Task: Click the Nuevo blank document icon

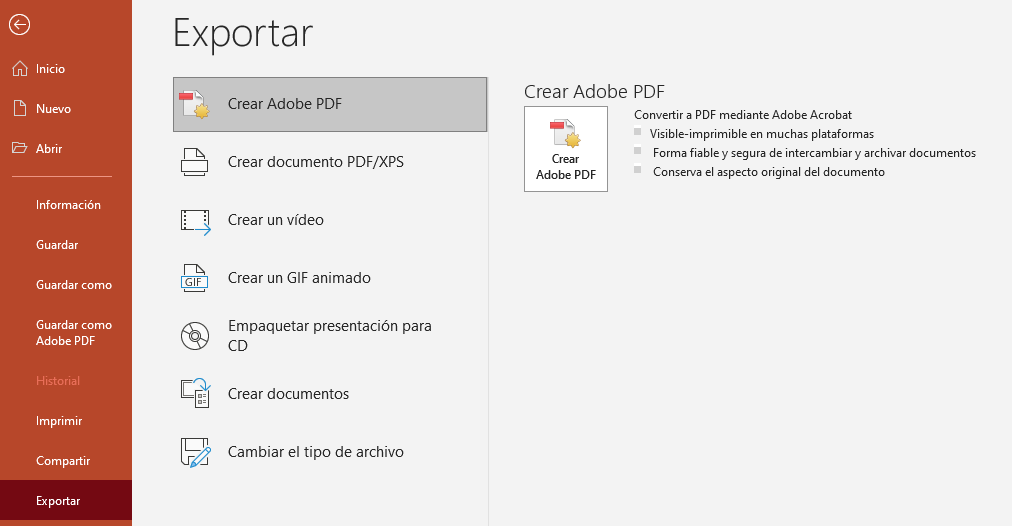Action: [x=18, y=109]
